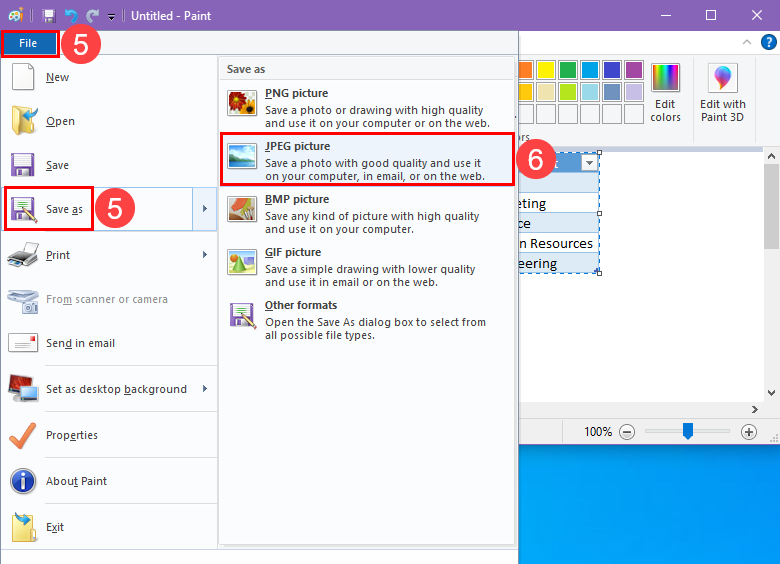Pick the lime green color swatch
Viewport: 780px width, 564px height.
pyautogui.click(x=568, y=92)
